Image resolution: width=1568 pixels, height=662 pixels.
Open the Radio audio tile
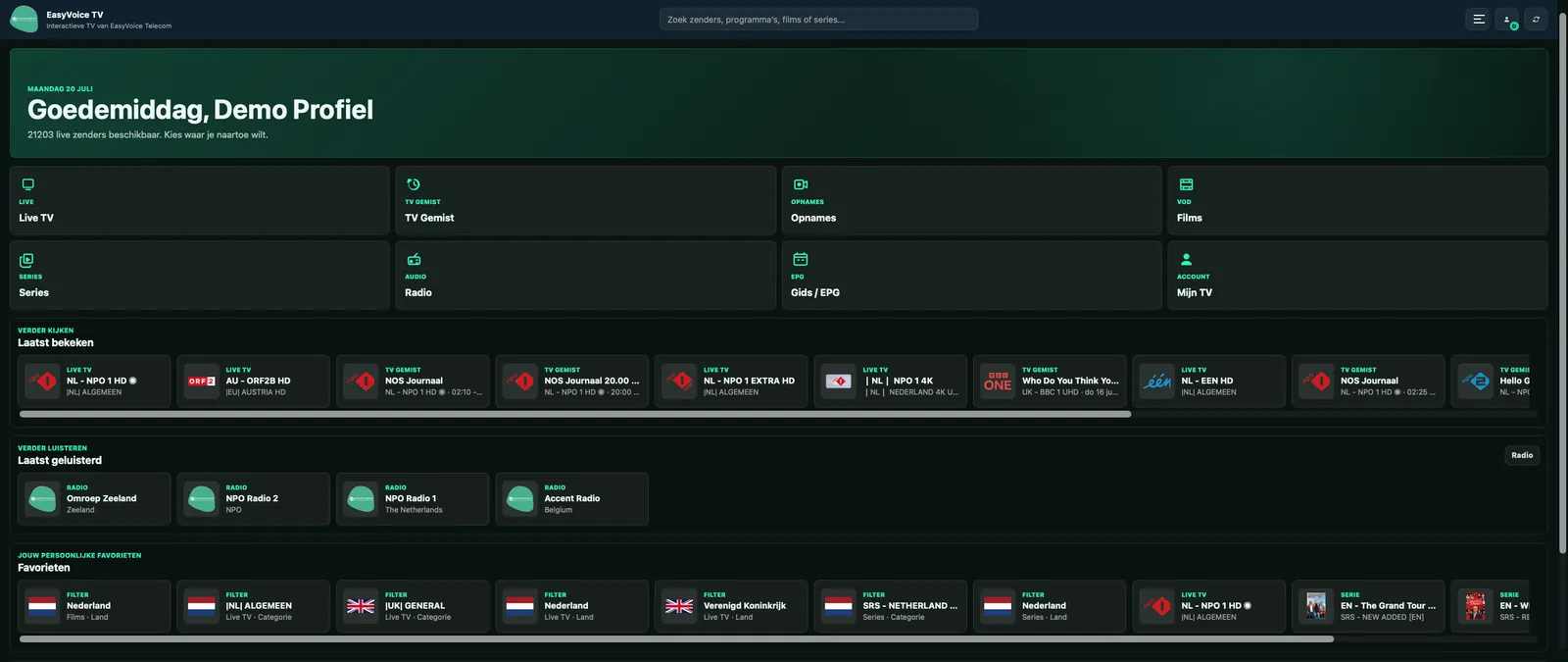point(586,276)
